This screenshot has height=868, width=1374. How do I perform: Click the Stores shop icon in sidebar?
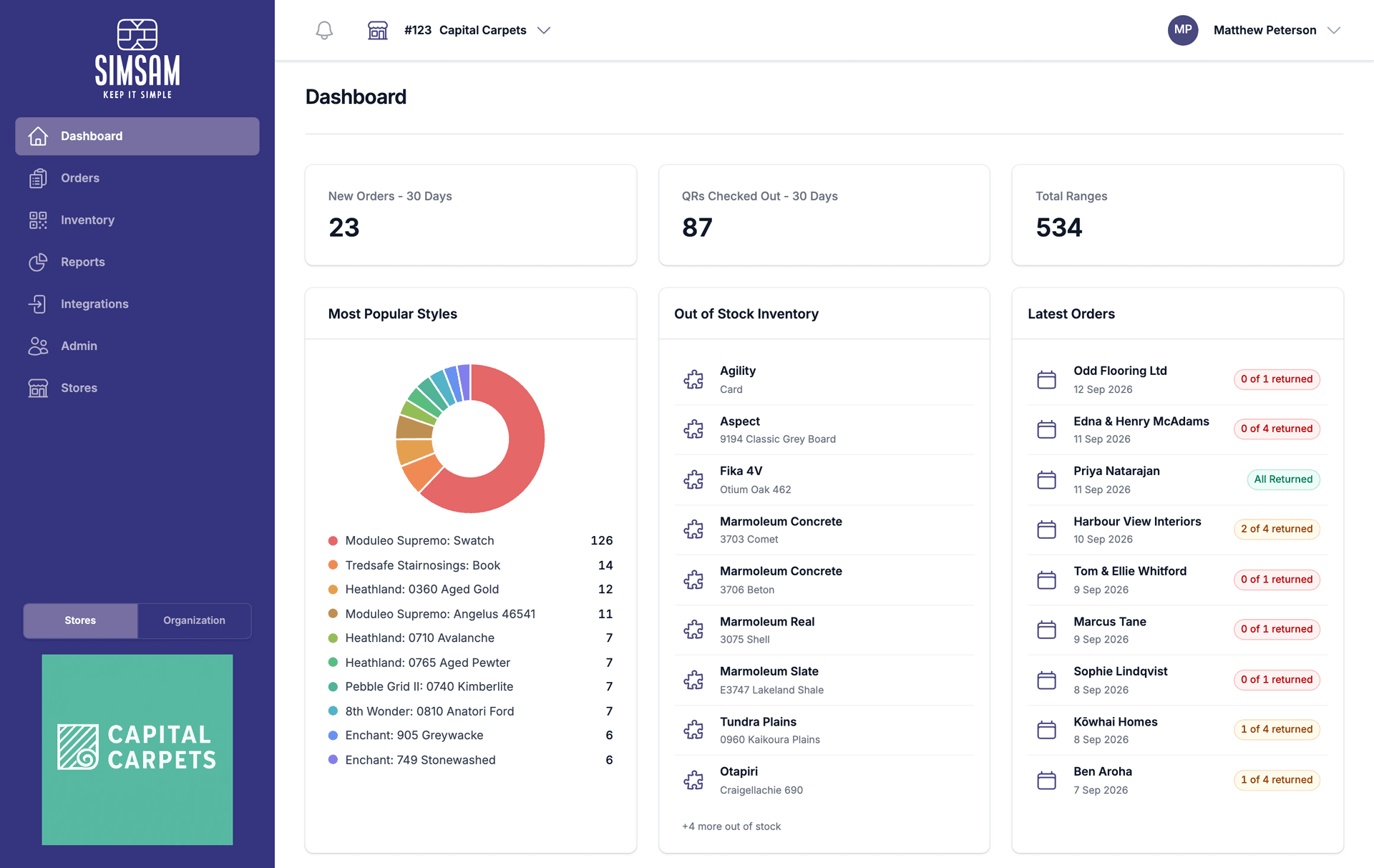pos(38,388)
